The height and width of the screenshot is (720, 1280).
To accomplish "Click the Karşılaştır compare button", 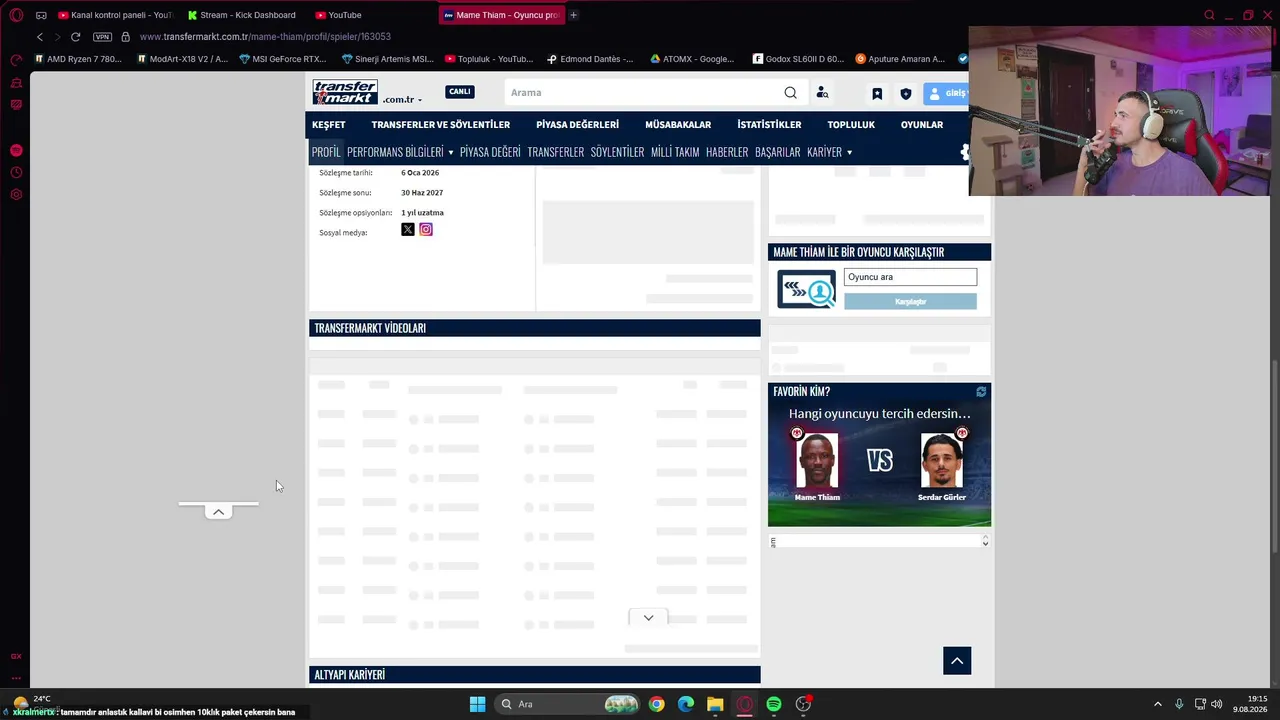I will [x=910, y=302].
